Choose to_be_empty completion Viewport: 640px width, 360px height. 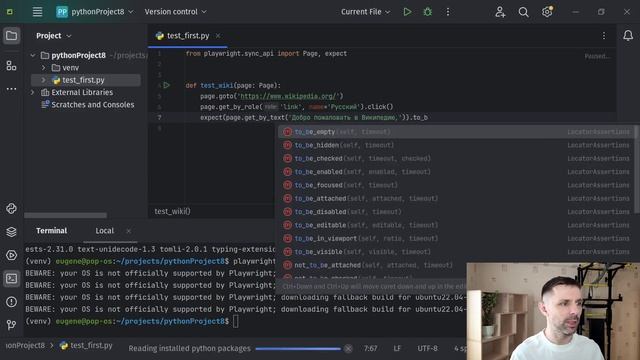pyautogui.click(x=456, y=132)
